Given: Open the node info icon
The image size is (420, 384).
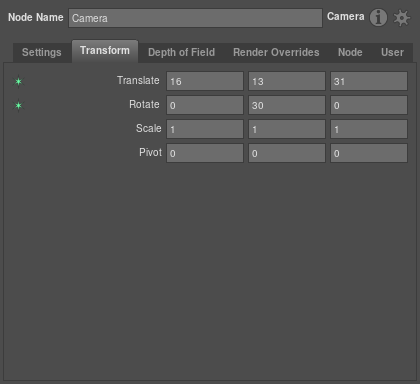Looking at the screenshot, I should 378,18.
